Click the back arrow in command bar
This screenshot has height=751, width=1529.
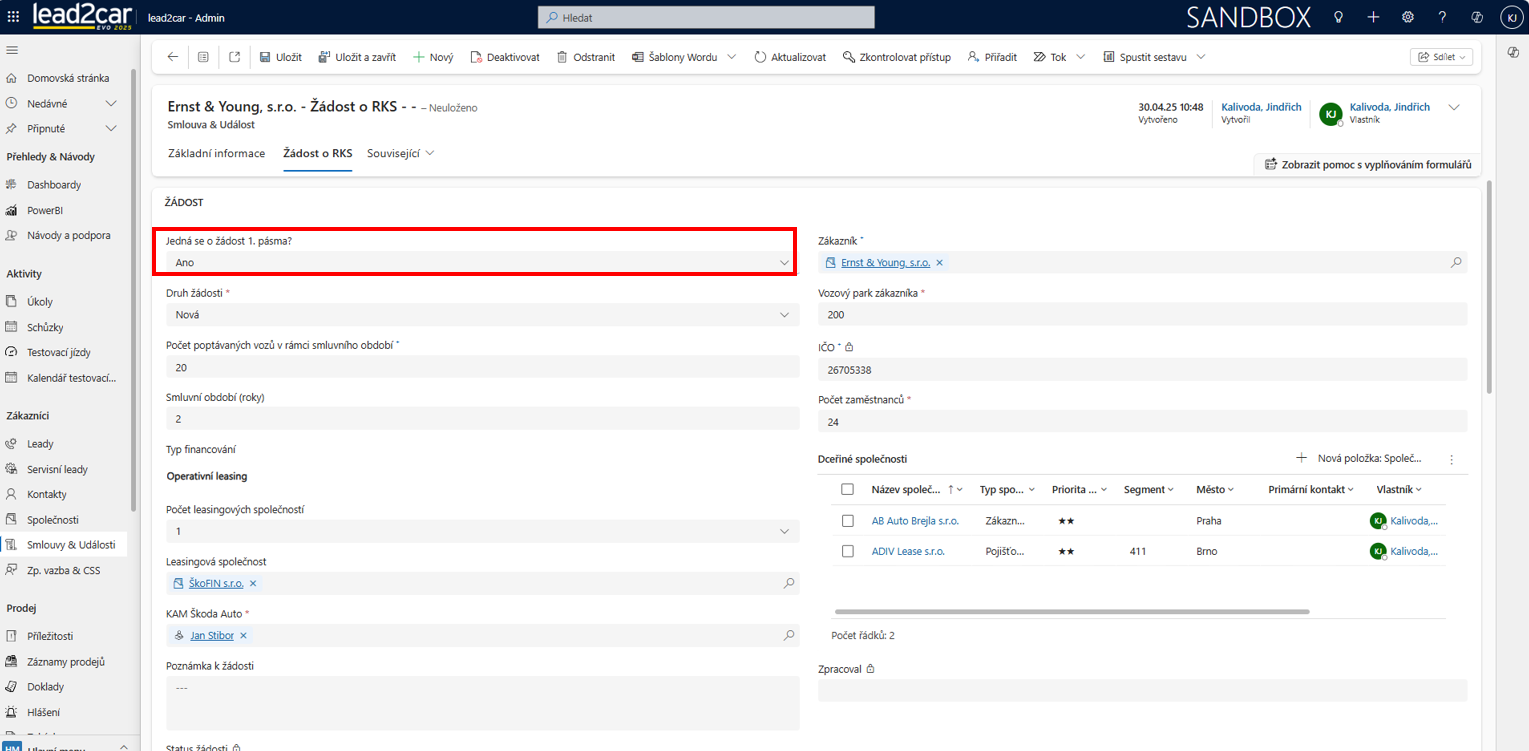point(173,57)
